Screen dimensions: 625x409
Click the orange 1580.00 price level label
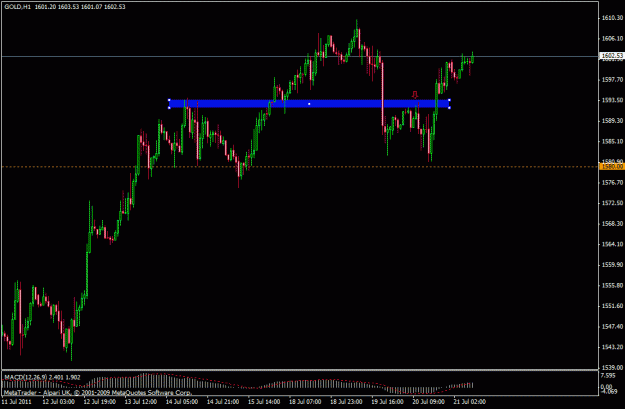[x=612, y=167]
